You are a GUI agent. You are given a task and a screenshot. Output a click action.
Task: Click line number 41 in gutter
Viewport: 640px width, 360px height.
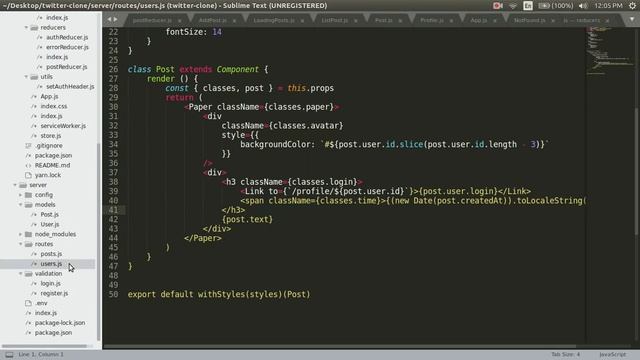click(113, 210)
